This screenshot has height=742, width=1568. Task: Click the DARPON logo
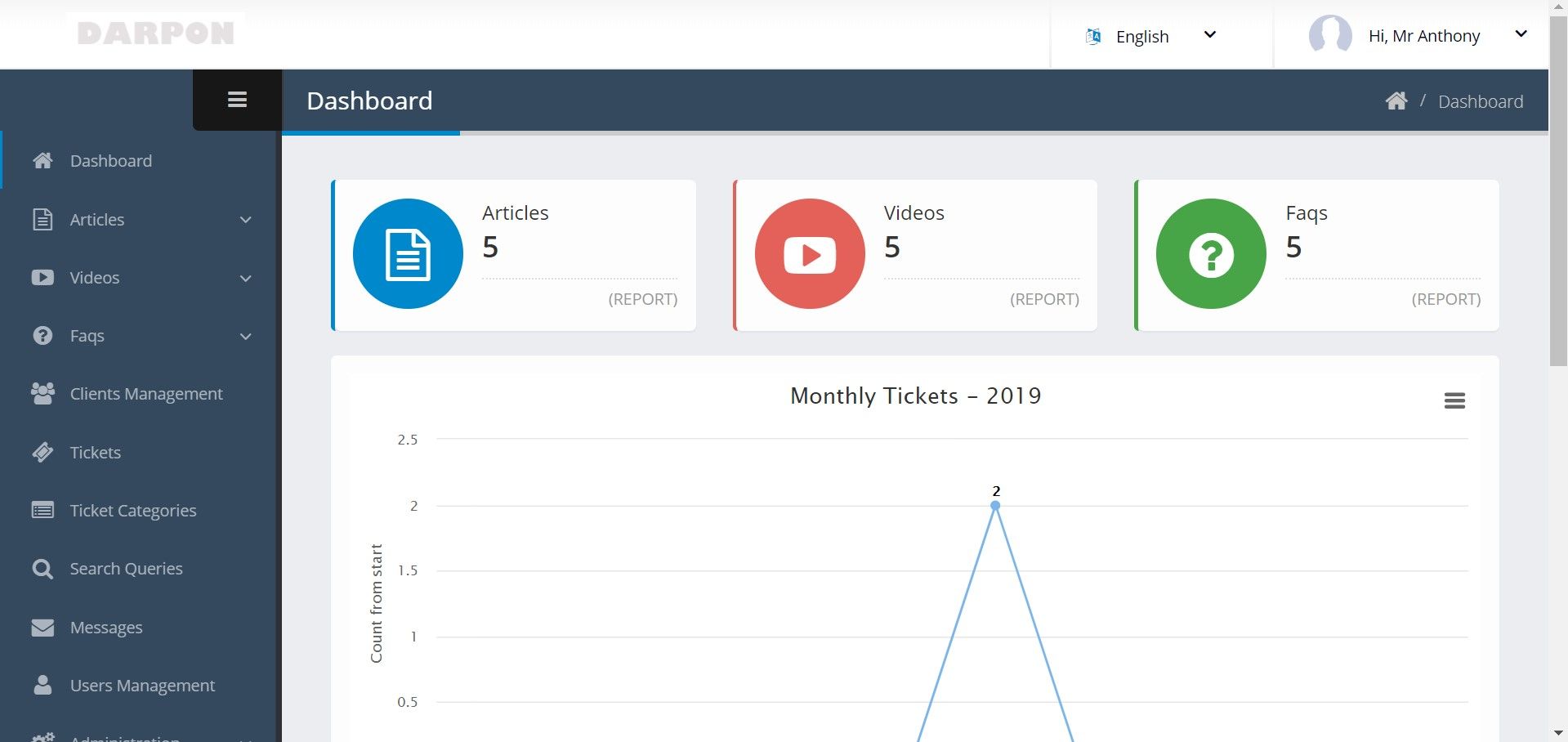(156, 33)
